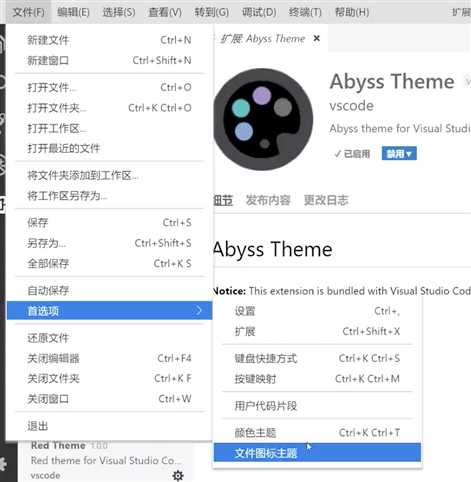Select 文件图标主题 submenu entry
The image size is (471, 482).
(317, 453)
